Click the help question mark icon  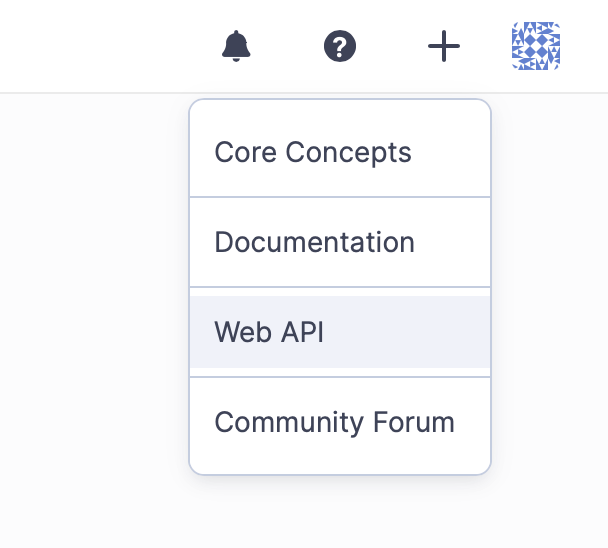340,46
